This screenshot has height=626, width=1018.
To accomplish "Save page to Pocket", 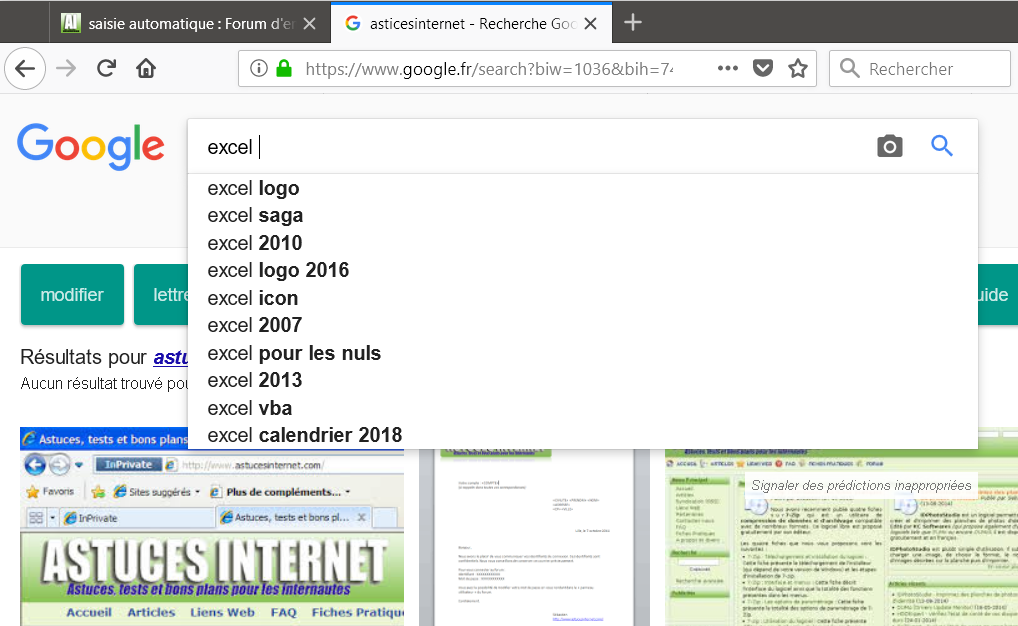I will [x=763, y=68].
